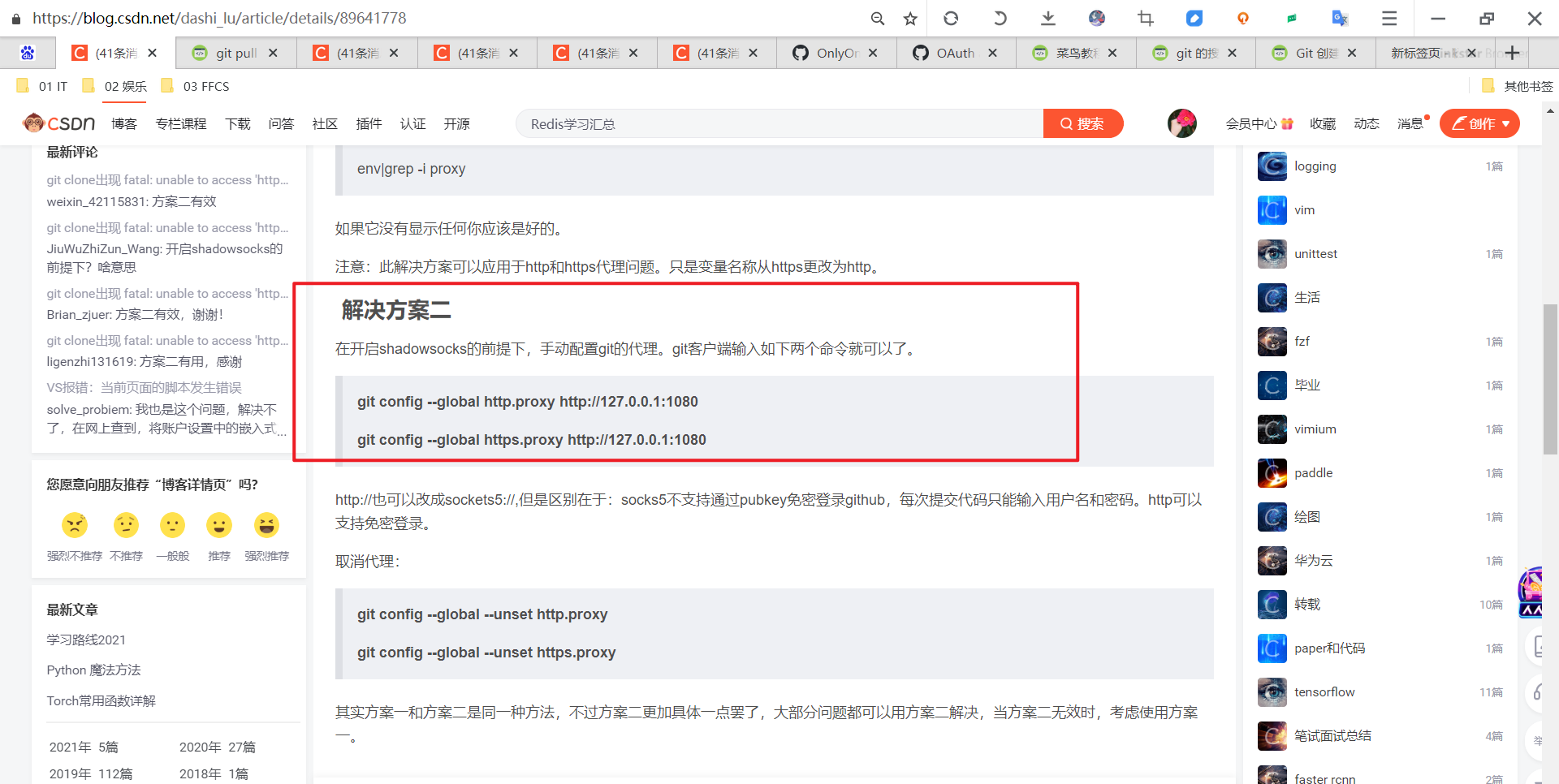The height and width of the screenshot is (784, 1559).
Task: Switch to the 菜鸟教程 tab
Action: tap(1075, 53)
